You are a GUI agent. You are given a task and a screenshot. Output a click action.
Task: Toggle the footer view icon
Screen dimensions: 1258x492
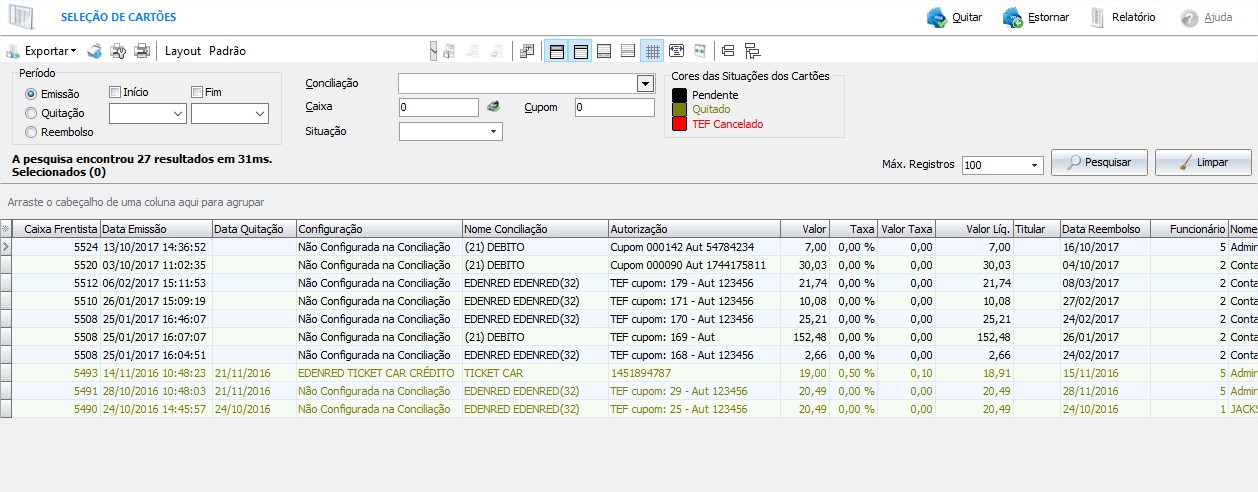pyautogui.click(x=604, y=50)
